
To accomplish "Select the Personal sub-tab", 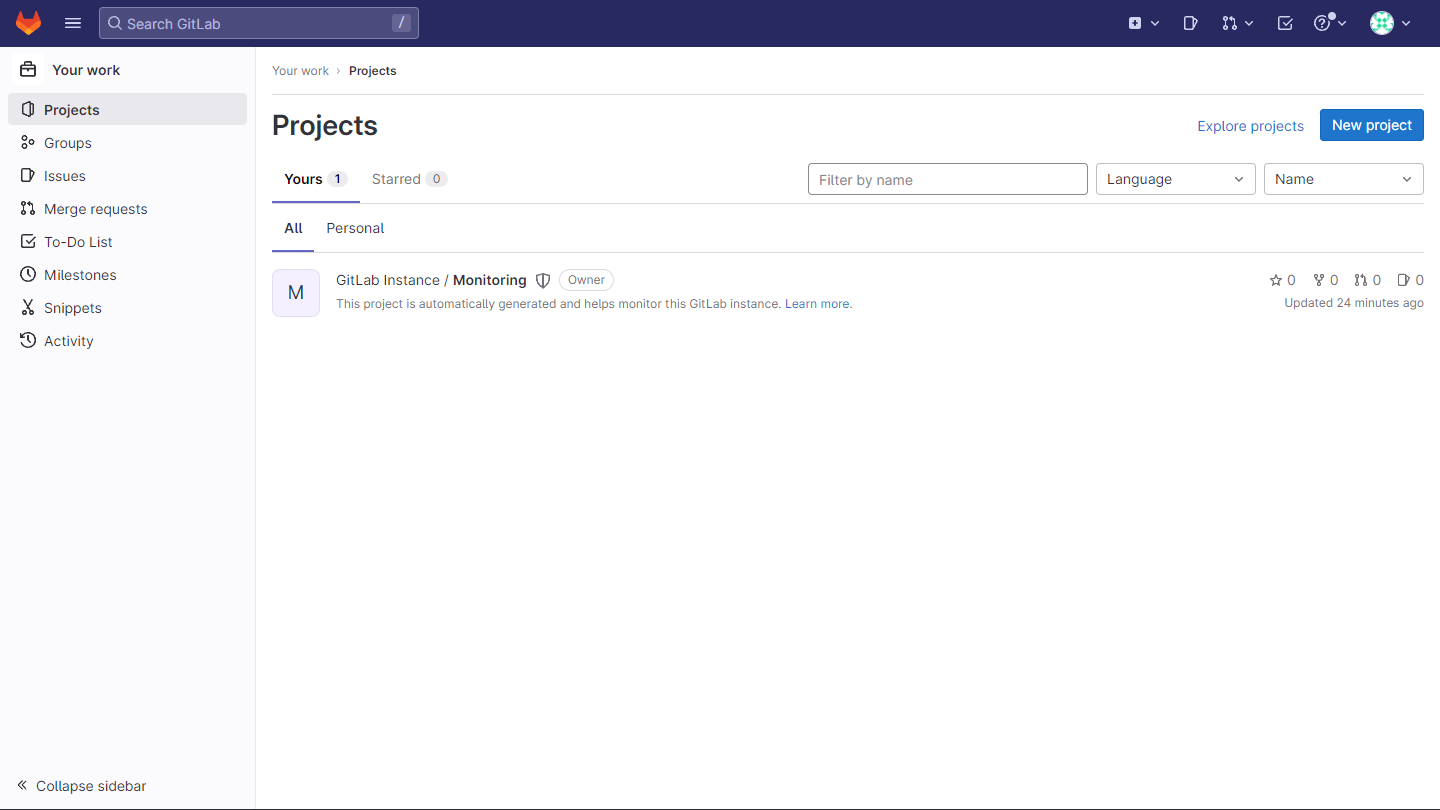I will (x=355, y=228).
